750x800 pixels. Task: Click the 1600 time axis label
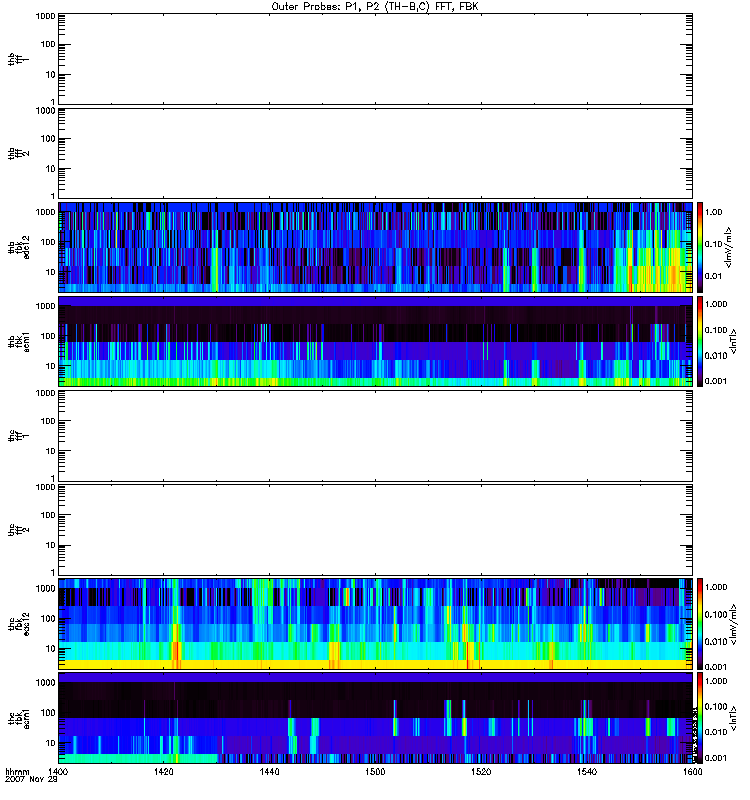pos(691,773)
